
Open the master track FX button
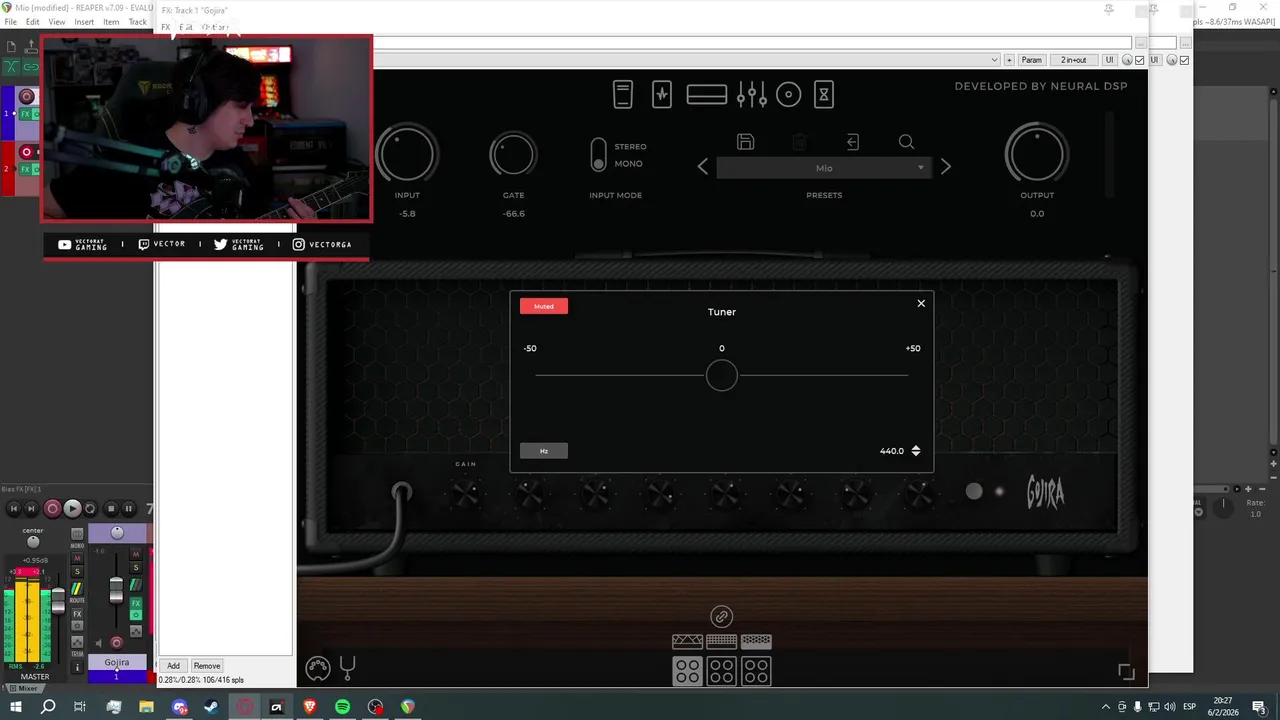pyautogui.click(x=77, y=614)
